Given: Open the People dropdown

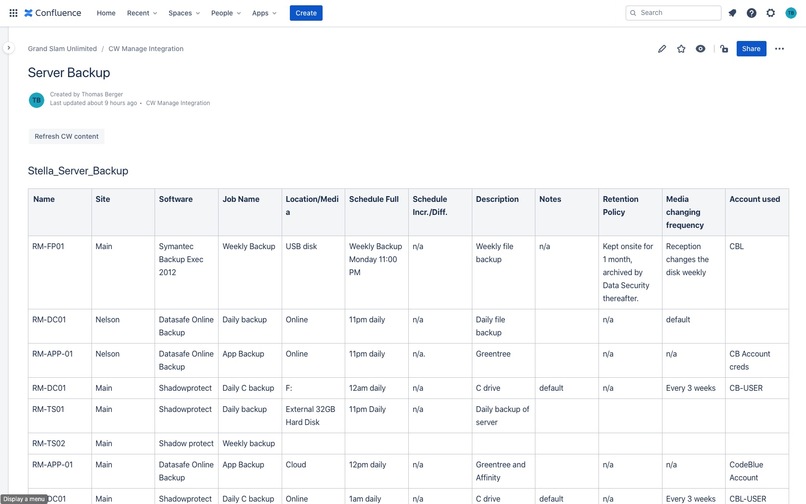Looking at the screenshot, I should tap(226, 13).
